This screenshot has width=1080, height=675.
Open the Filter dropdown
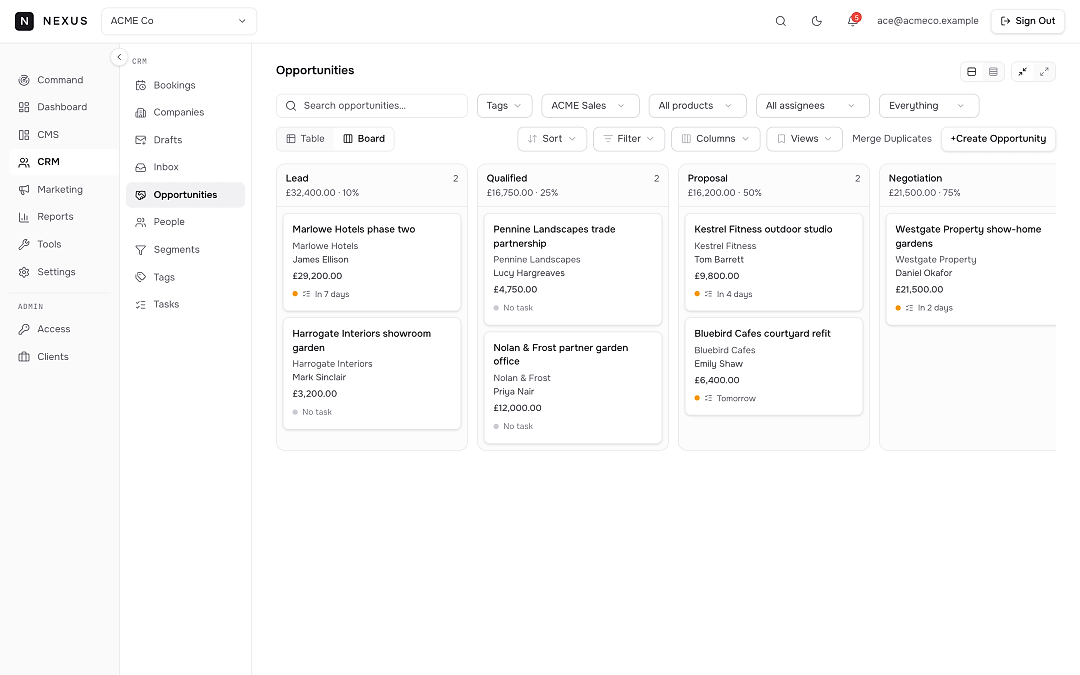[x=629, y=138]
